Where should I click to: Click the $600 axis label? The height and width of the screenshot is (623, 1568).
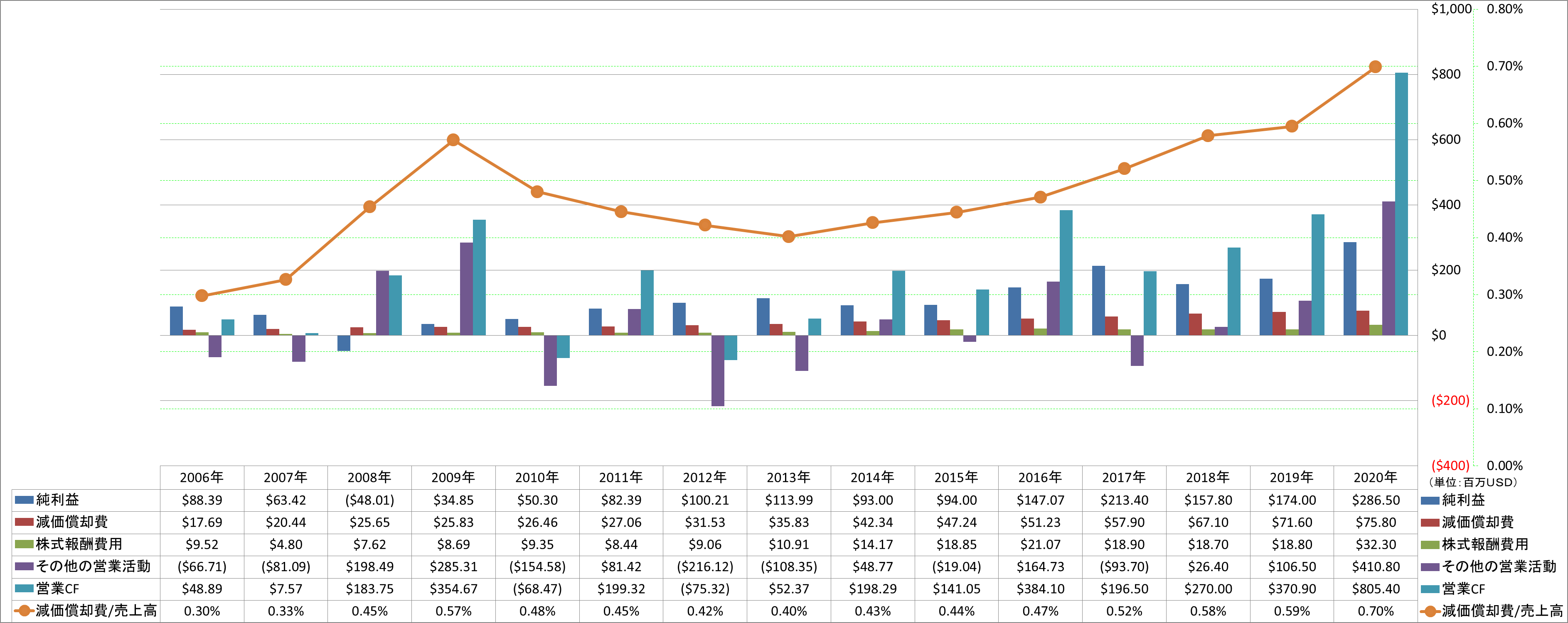(1446, 139)
